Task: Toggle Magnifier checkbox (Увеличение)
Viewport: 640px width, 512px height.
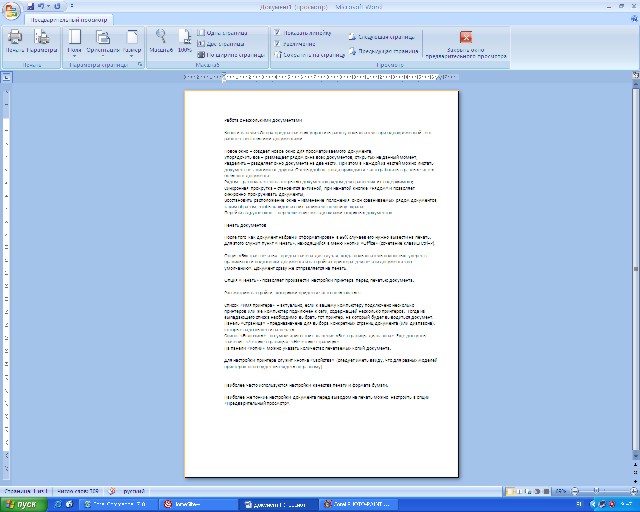Action: click(277, 43)
